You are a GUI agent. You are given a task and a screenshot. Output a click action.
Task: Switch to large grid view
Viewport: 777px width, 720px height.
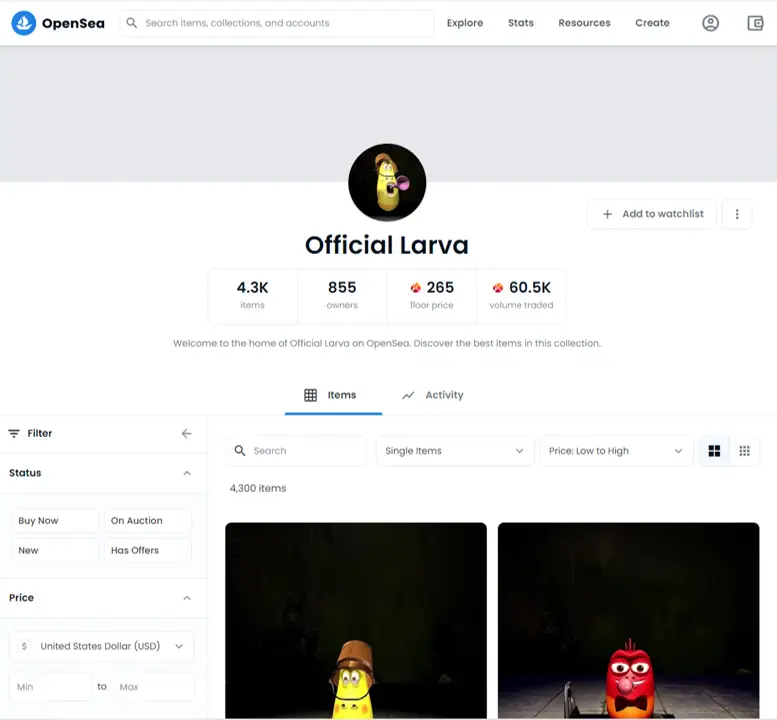pos(714,450)
